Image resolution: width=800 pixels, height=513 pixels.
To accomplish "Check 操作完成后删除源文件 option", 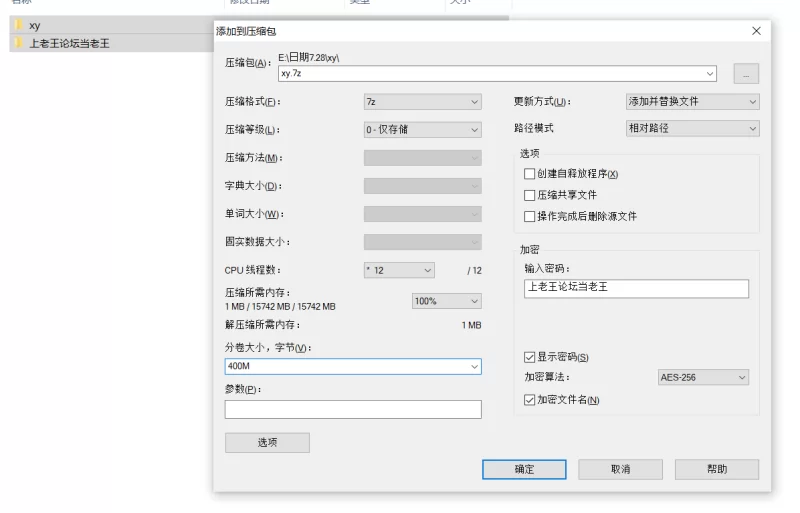I will pos(530,216).
